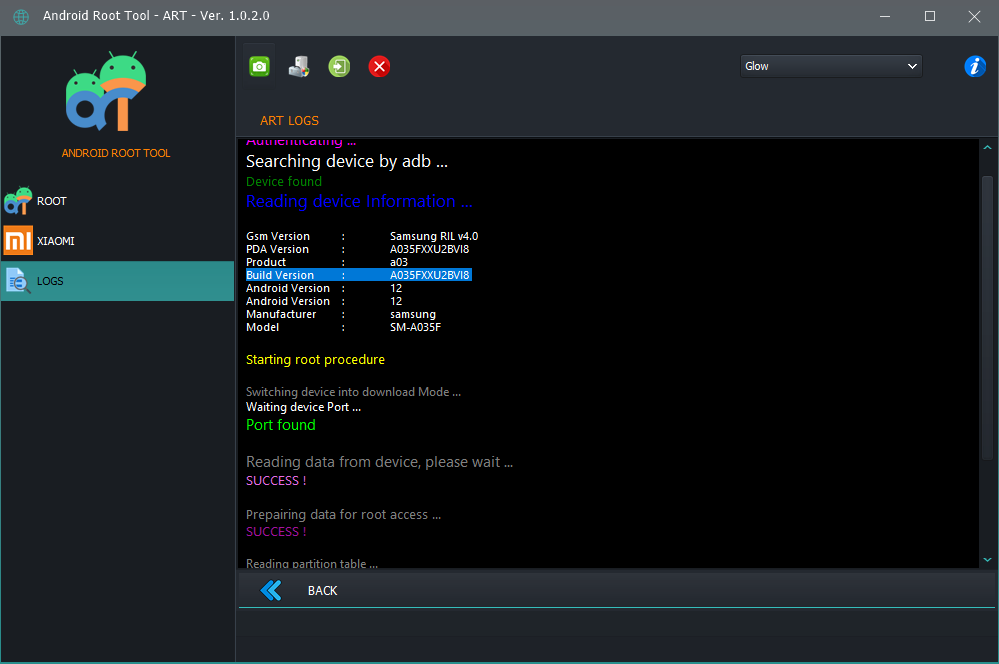The image size is (999, 664).
Task: Click the Manufacturer samsung row
Action: 341,314
